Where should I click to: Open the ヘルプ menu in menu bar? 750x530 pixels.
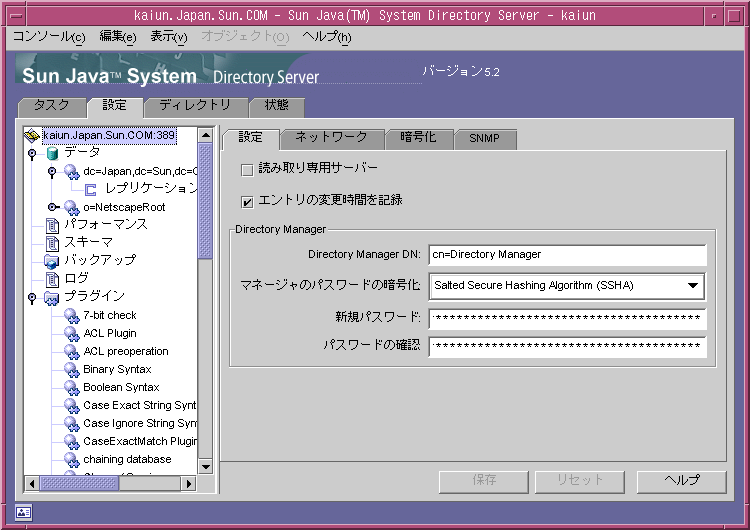(x=327, y=37)
